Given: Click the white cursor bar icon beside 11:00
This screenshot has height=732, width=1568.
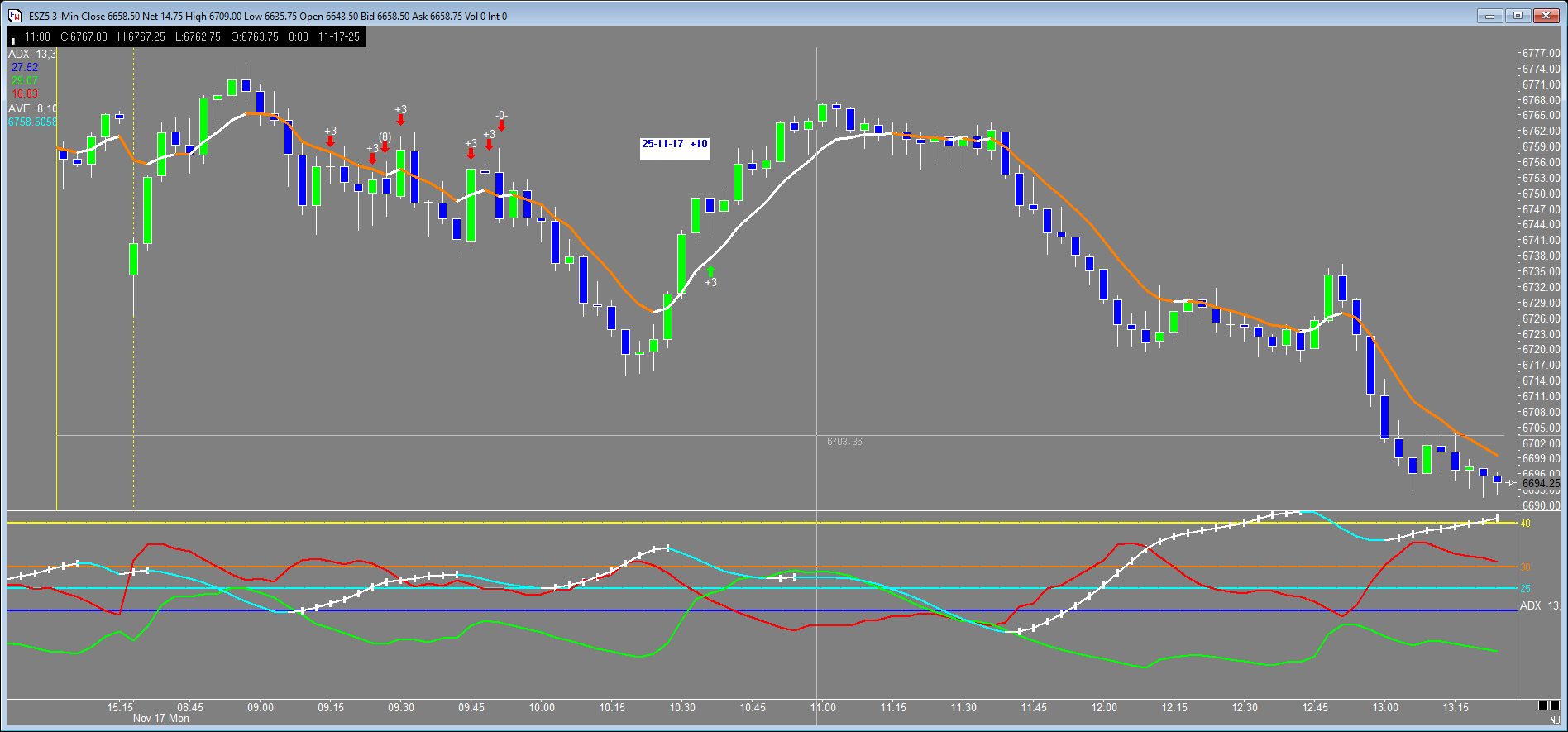Looking at the screenshot, I should tap(14, 40).
